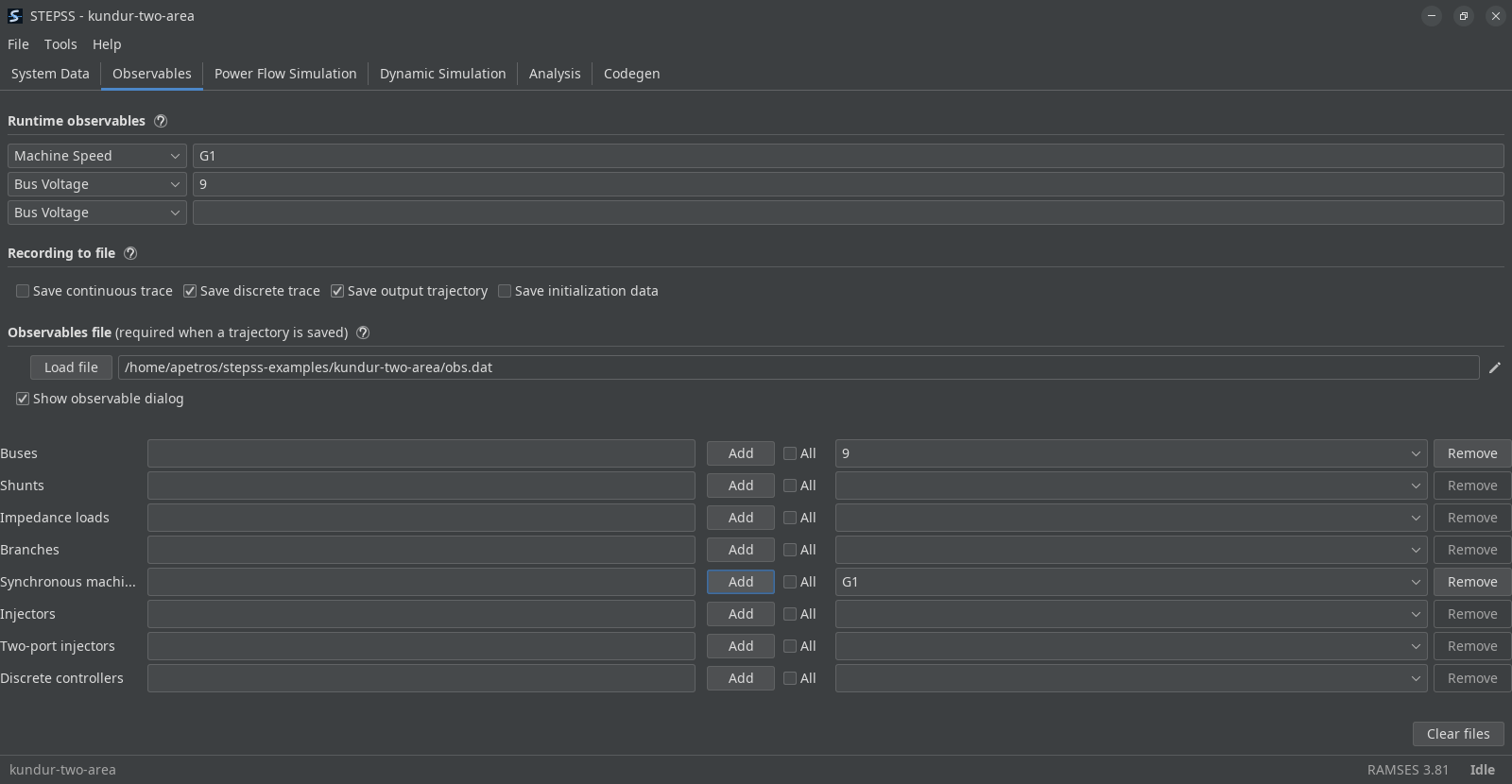
Task: Click Add for Discrete controllers
Action: tap(741, 678)
